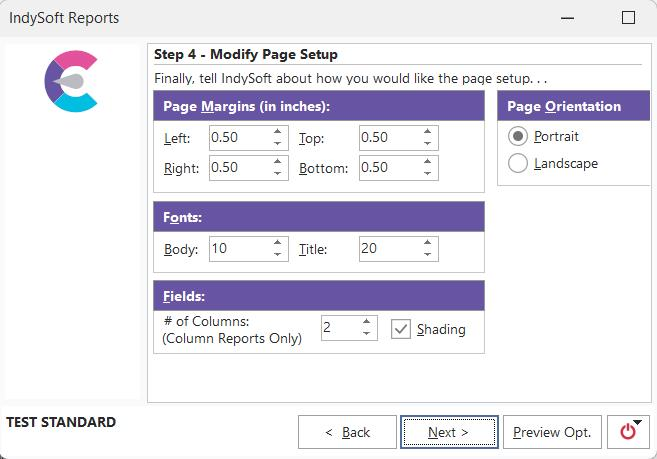Viewport: 657px width, 459px height.
Task: Click the Left margin input field
Action: tap(237, 138)
